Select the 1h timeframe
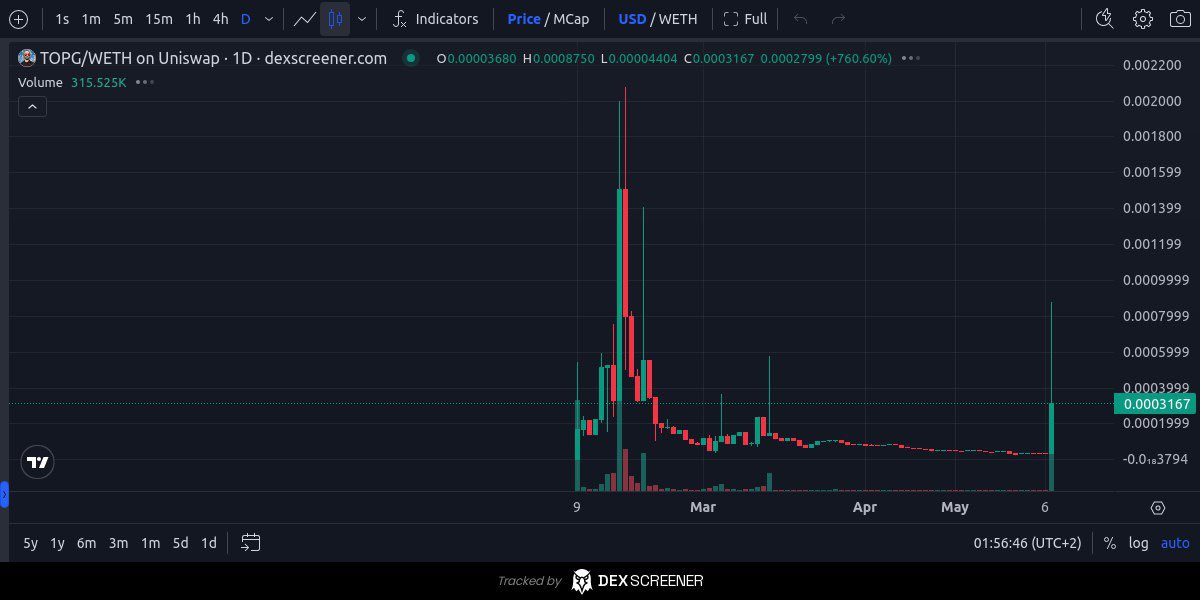The height and width of the screenshot is (600, 1200). pos(193,19)
